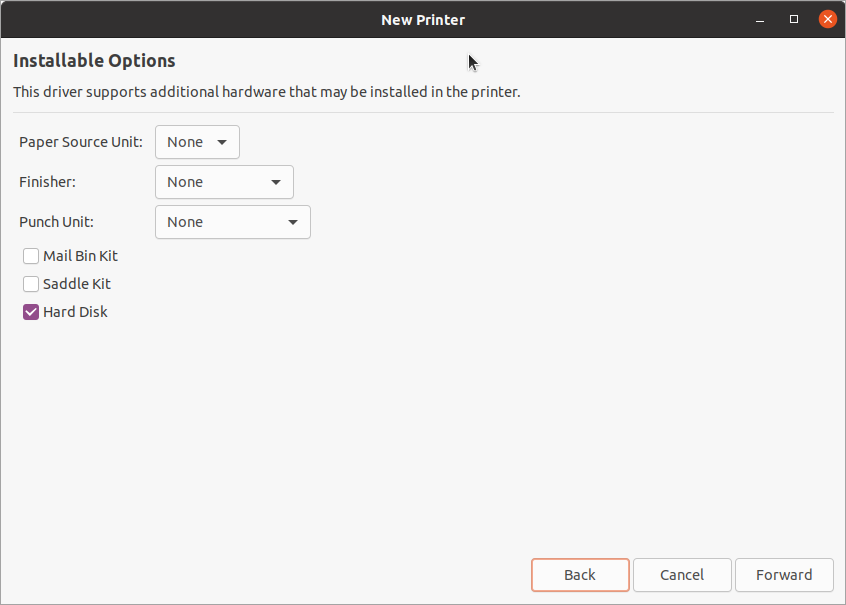Minimize the New Printer window
The width and height of the screenshot is (846, 605).
point(761,19)
